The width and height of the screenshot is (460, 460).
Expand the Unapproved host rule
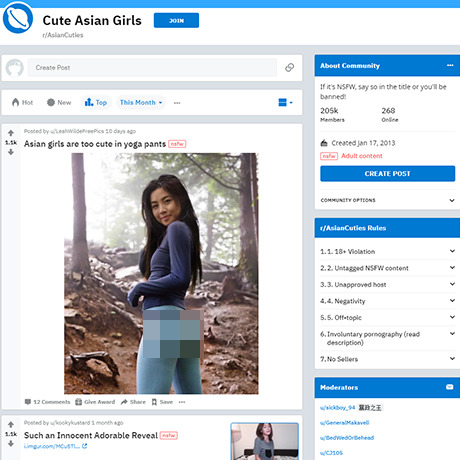click(x=387, y=284)
